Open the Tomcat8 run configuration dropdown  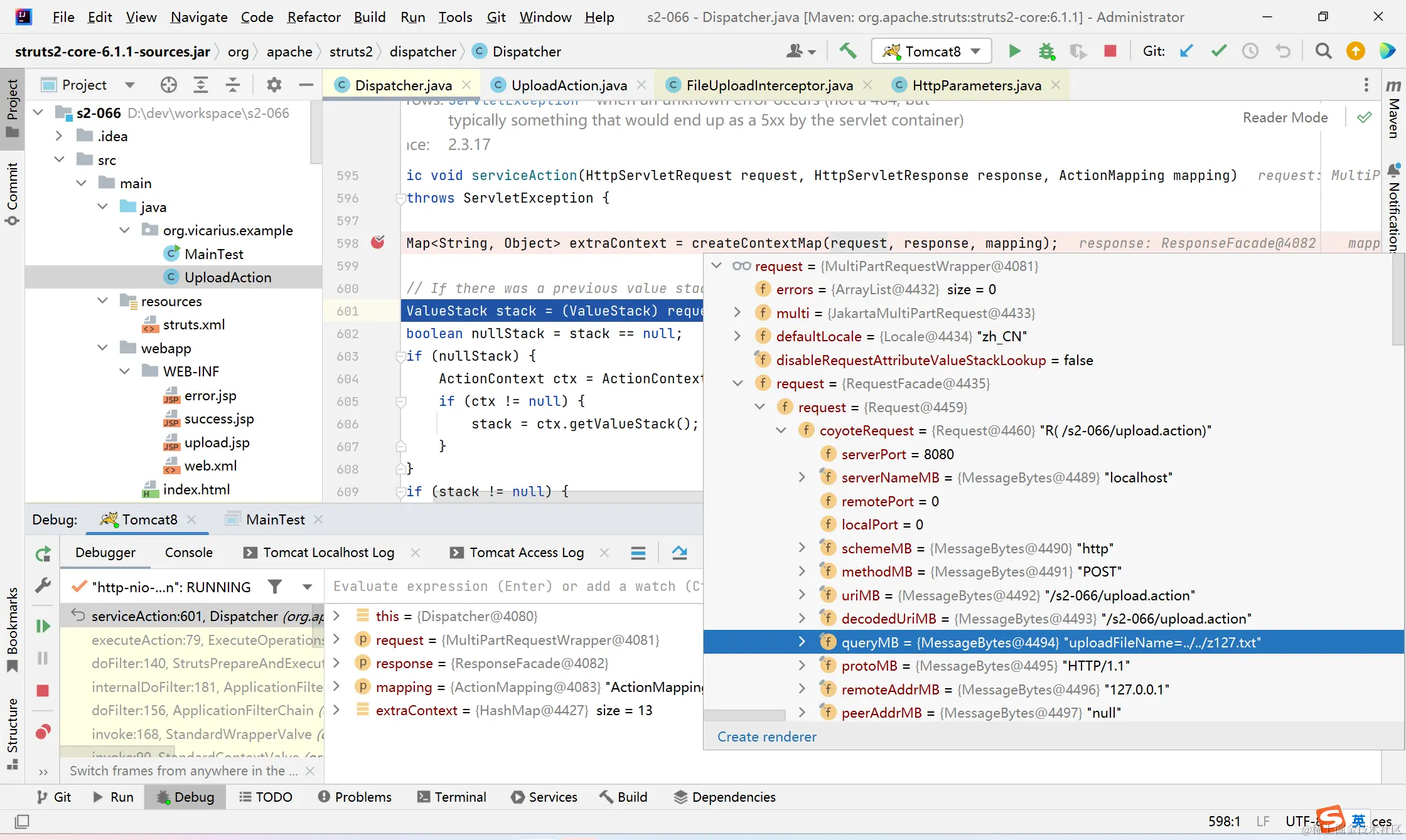931,51
